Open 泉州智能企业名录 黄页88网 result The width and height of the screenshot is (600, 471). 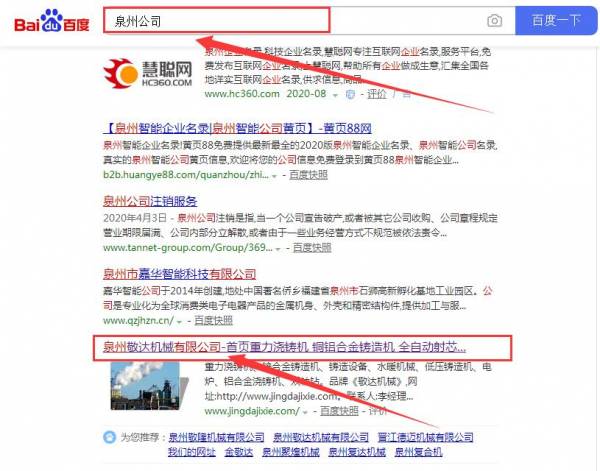coord(237,128)
